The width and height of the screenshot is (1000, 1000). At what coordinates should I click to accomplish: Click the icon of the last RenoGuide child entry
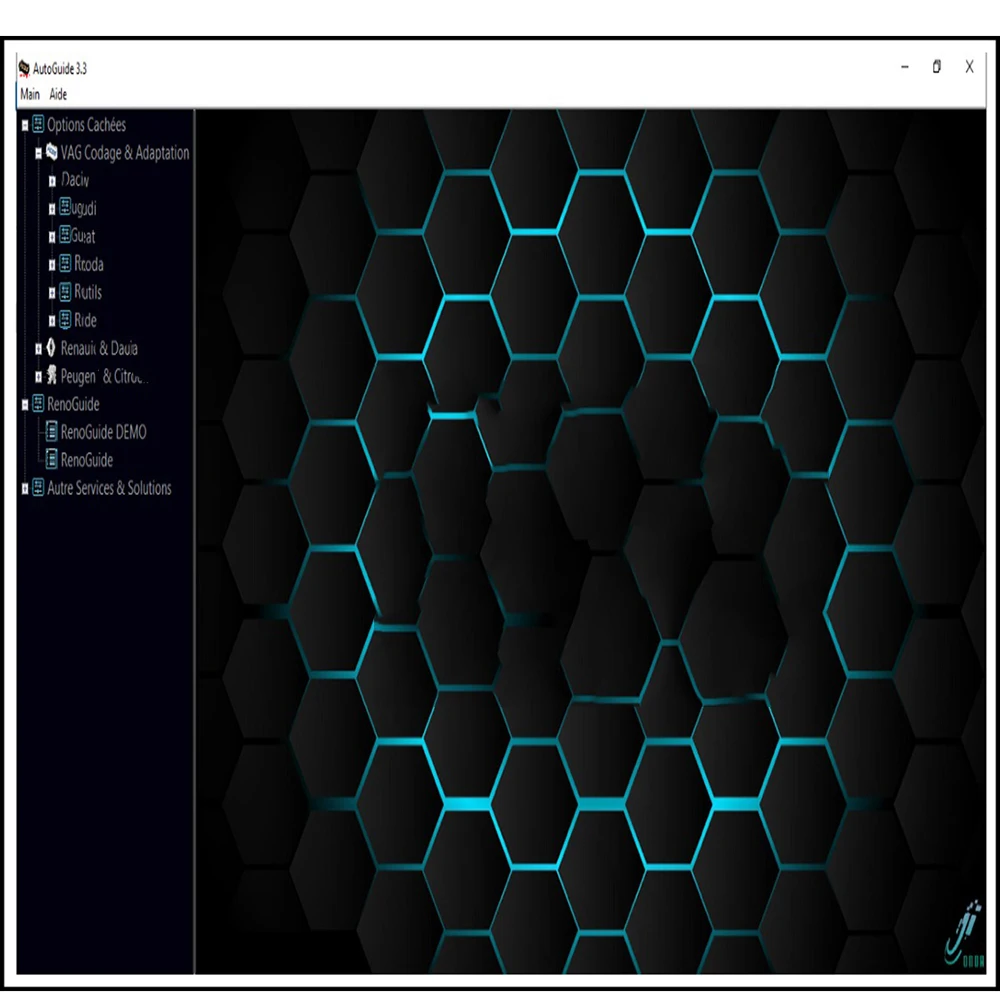pos(52,459)
